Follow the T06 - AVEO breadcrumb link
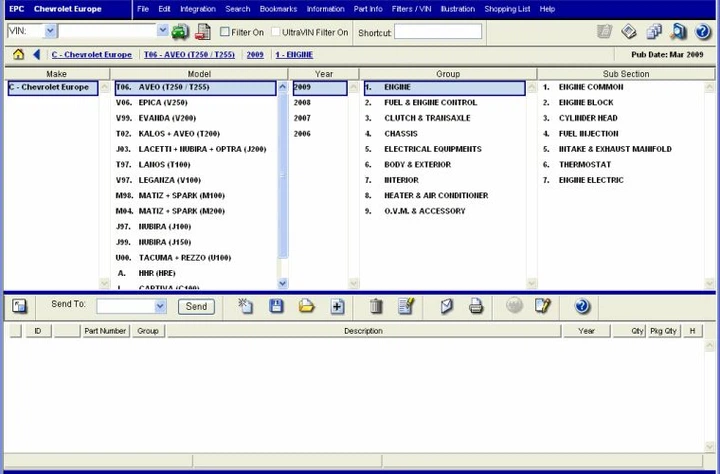 tap(190, 54)
